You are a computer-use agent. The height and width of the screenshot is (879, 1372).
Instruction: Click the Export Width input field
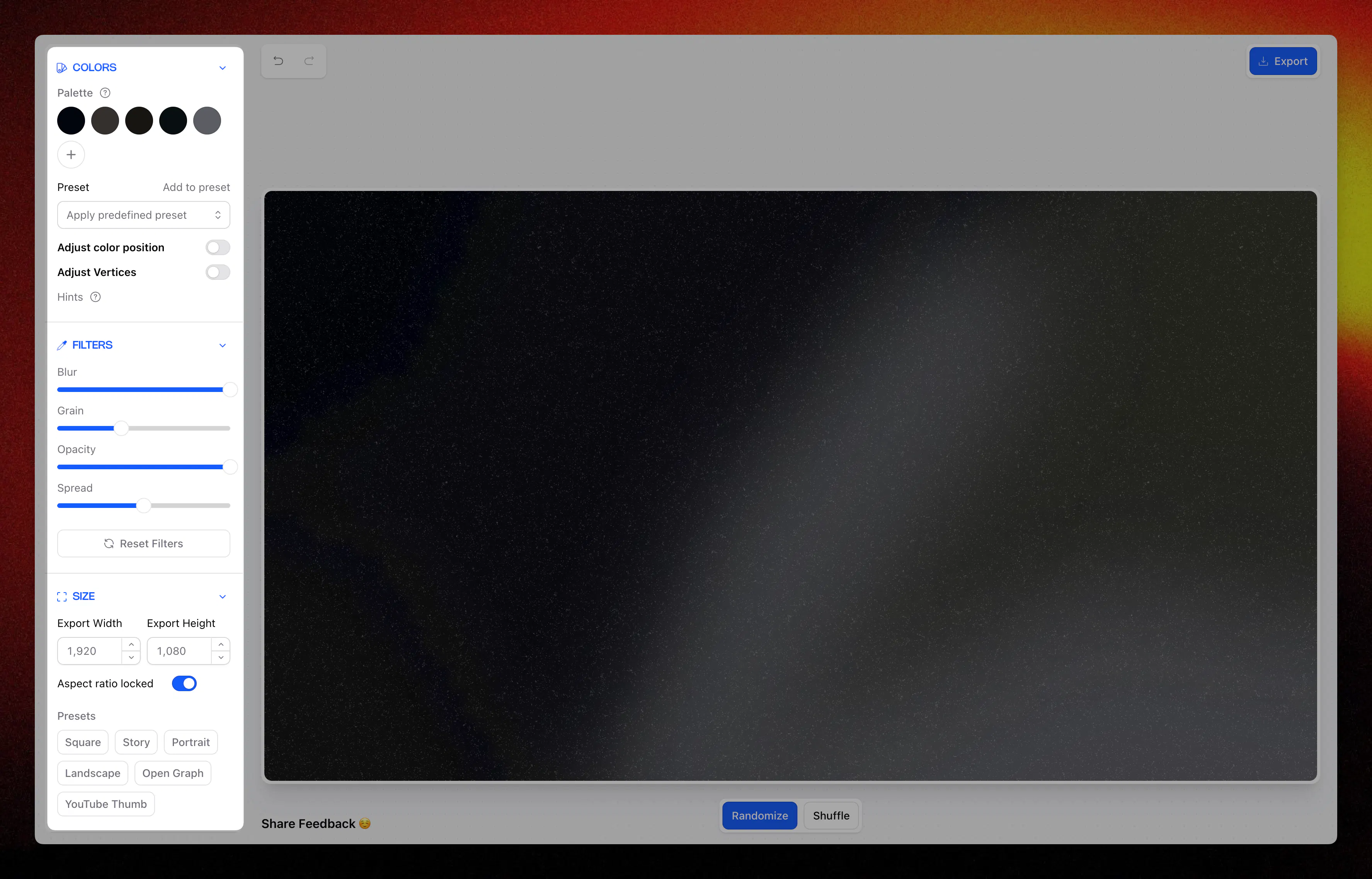click(90, 651)
